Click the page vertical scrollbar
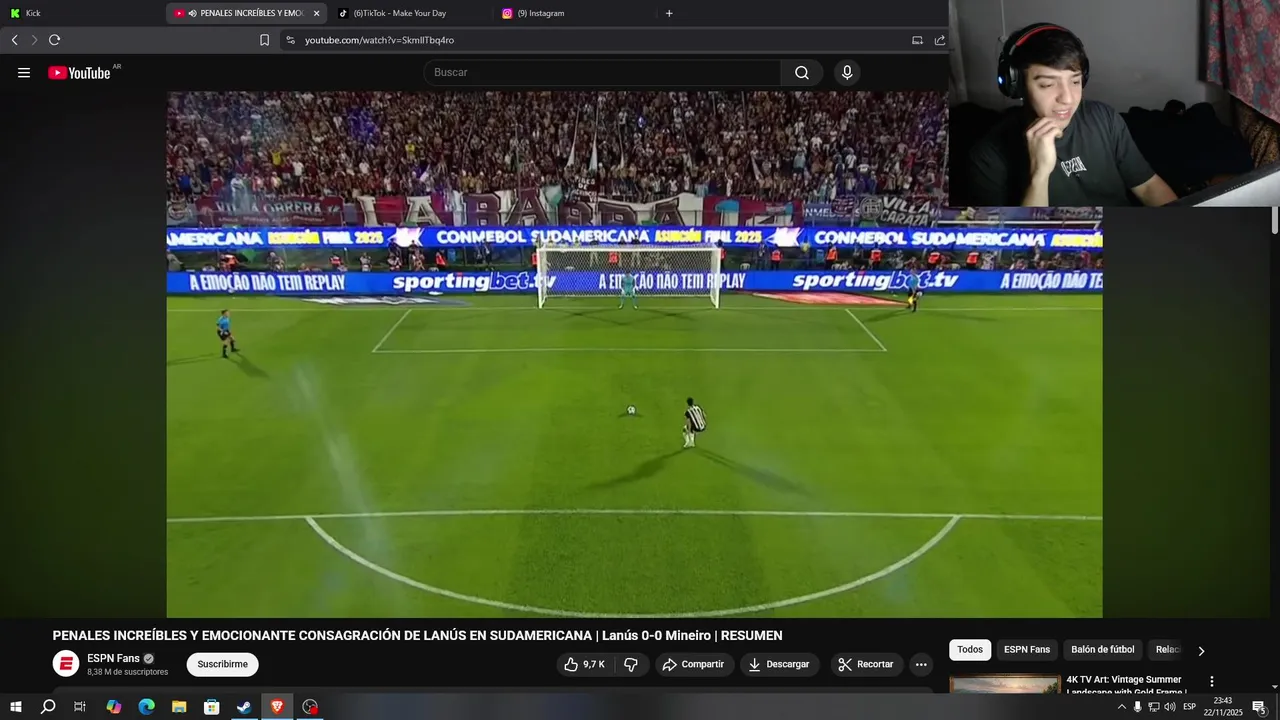 1274,220
